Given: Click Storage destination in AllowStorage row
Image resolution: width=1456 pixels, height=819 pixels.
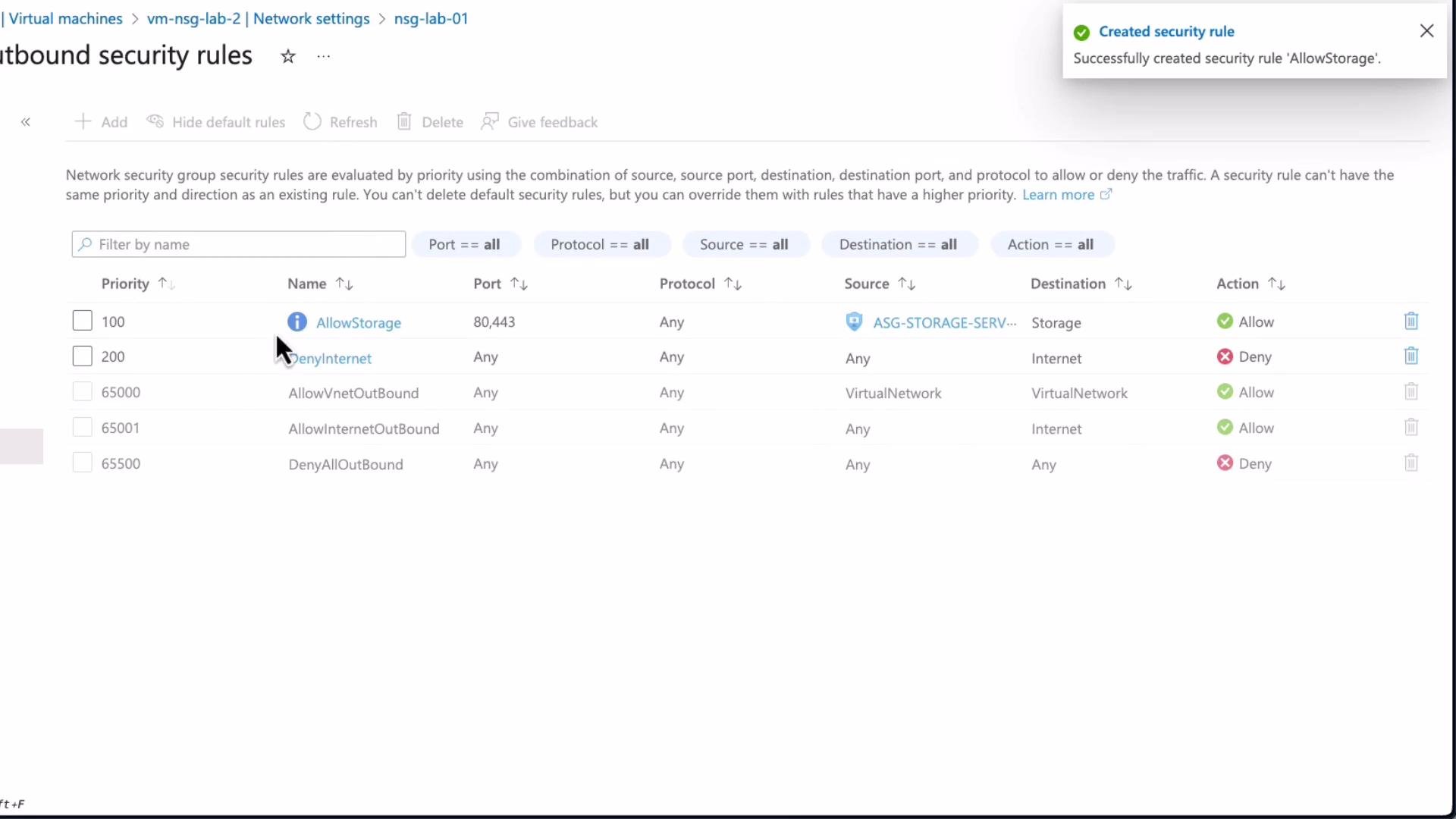Looking at the screenshot, I should point(1056,323).
